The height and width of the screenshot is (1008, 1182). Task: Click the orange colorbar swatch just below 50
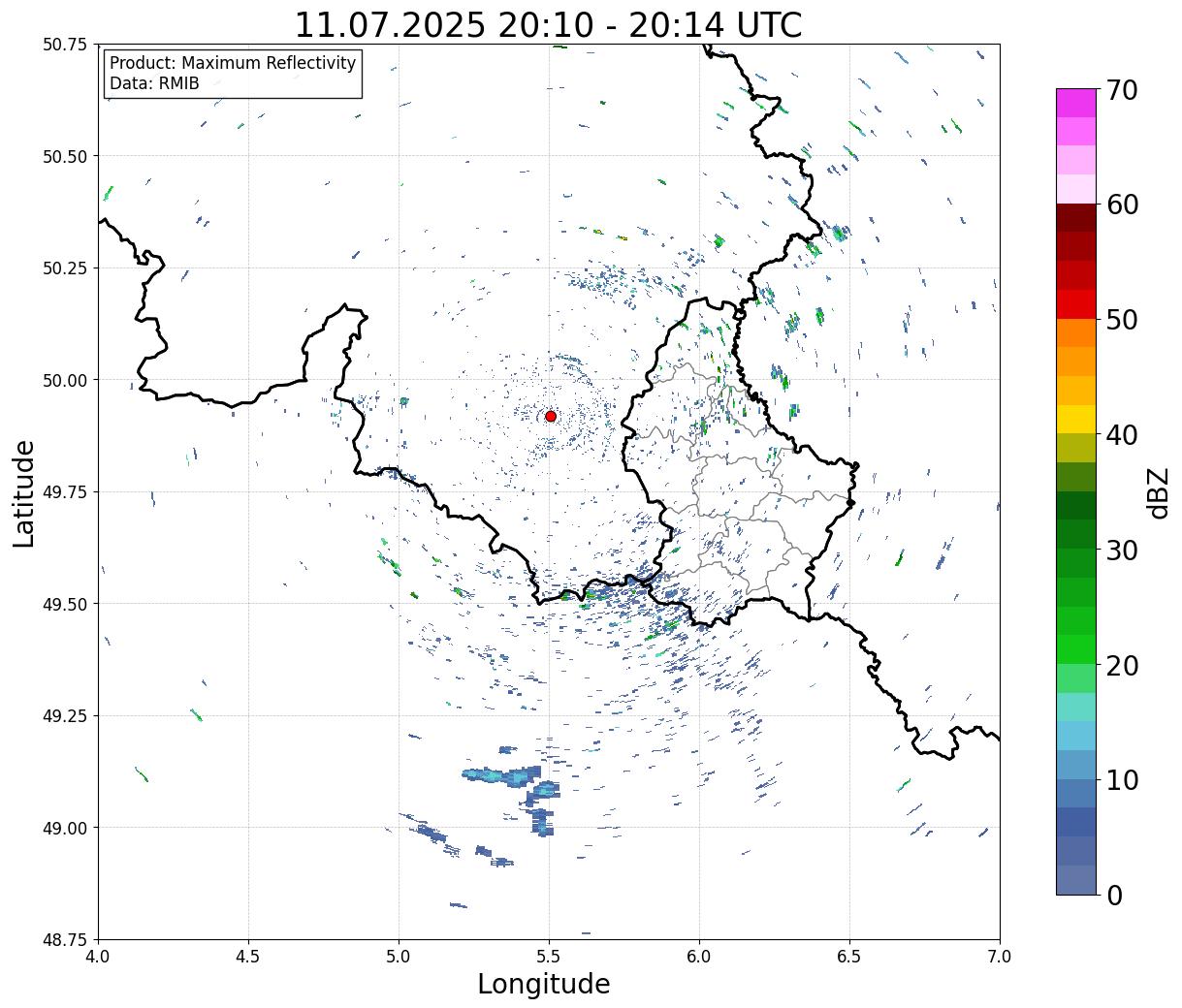(1076, 332)
